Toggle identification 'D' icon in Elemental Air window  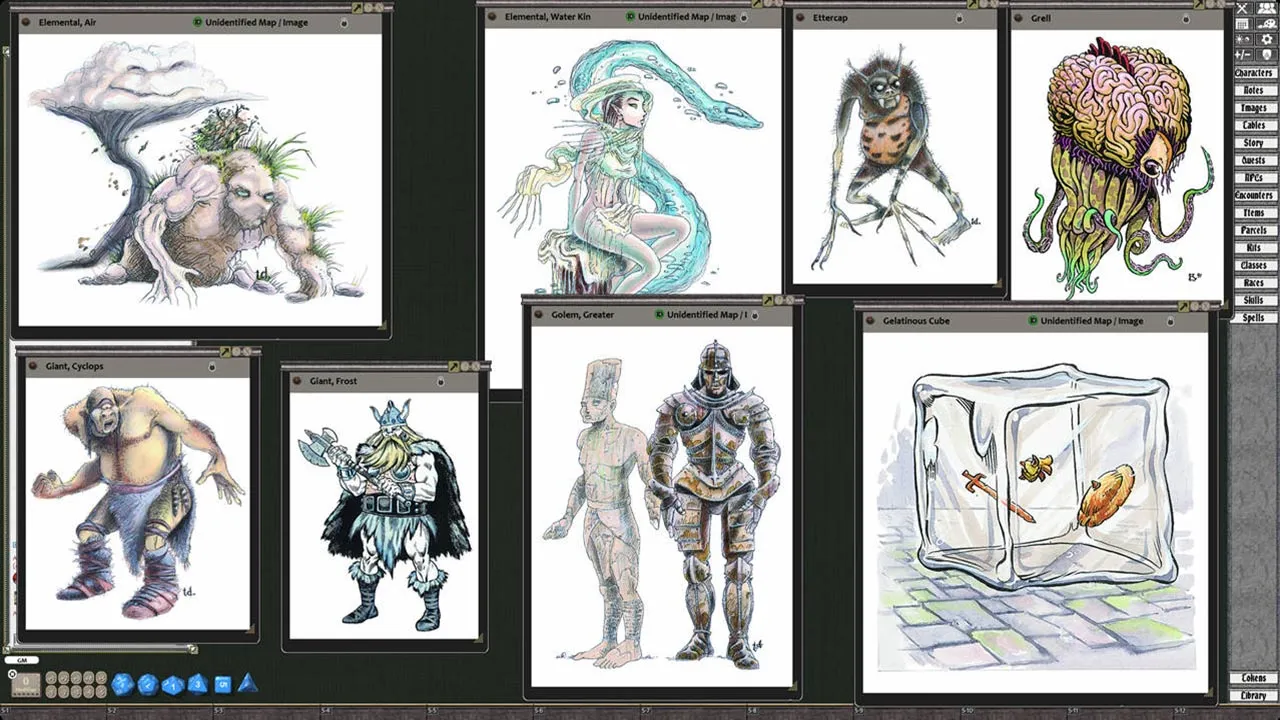point(198,22)
